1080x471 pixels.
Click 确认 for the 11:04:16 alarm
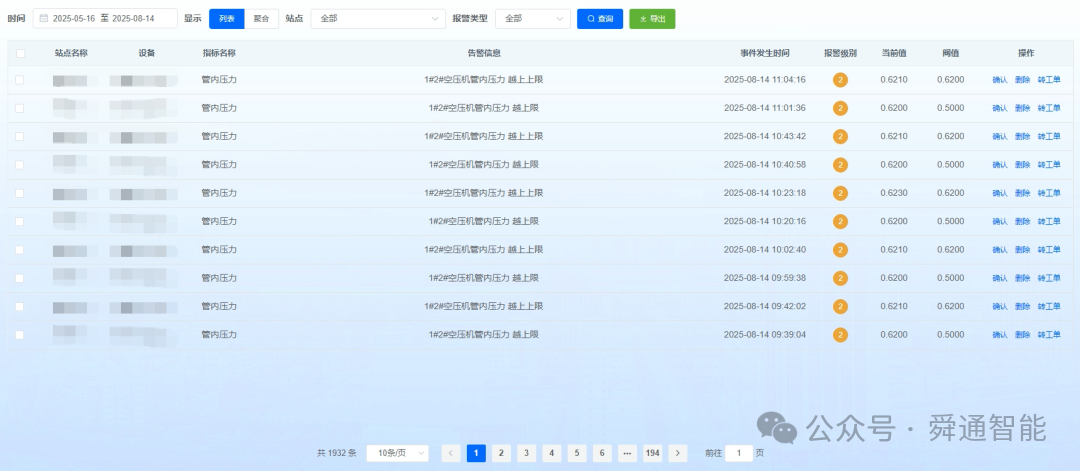coord(999,80)
